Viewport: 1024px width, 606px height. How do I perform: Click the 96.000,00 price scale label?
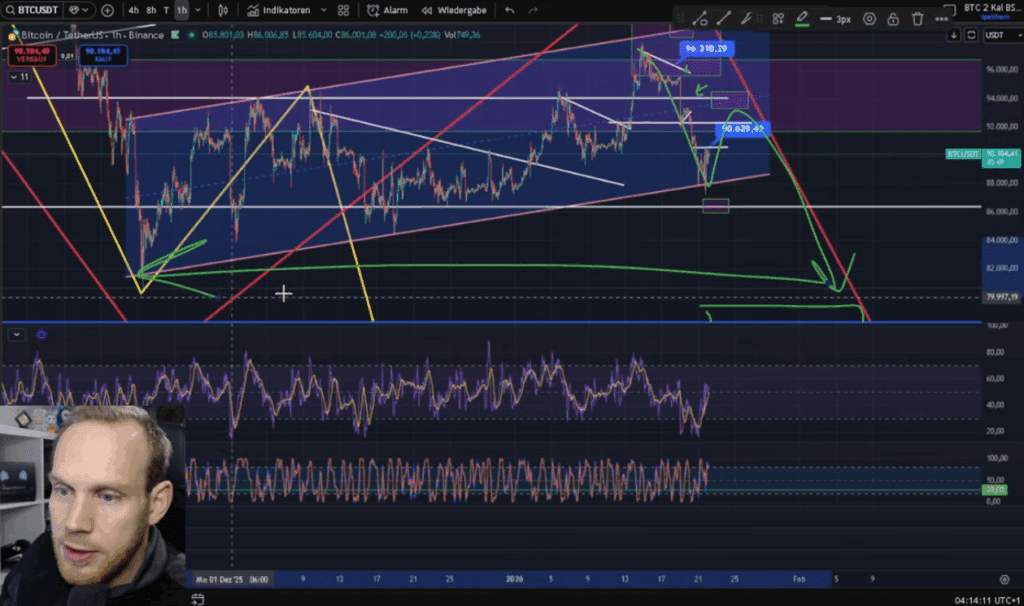click(x=1002, y=69)
